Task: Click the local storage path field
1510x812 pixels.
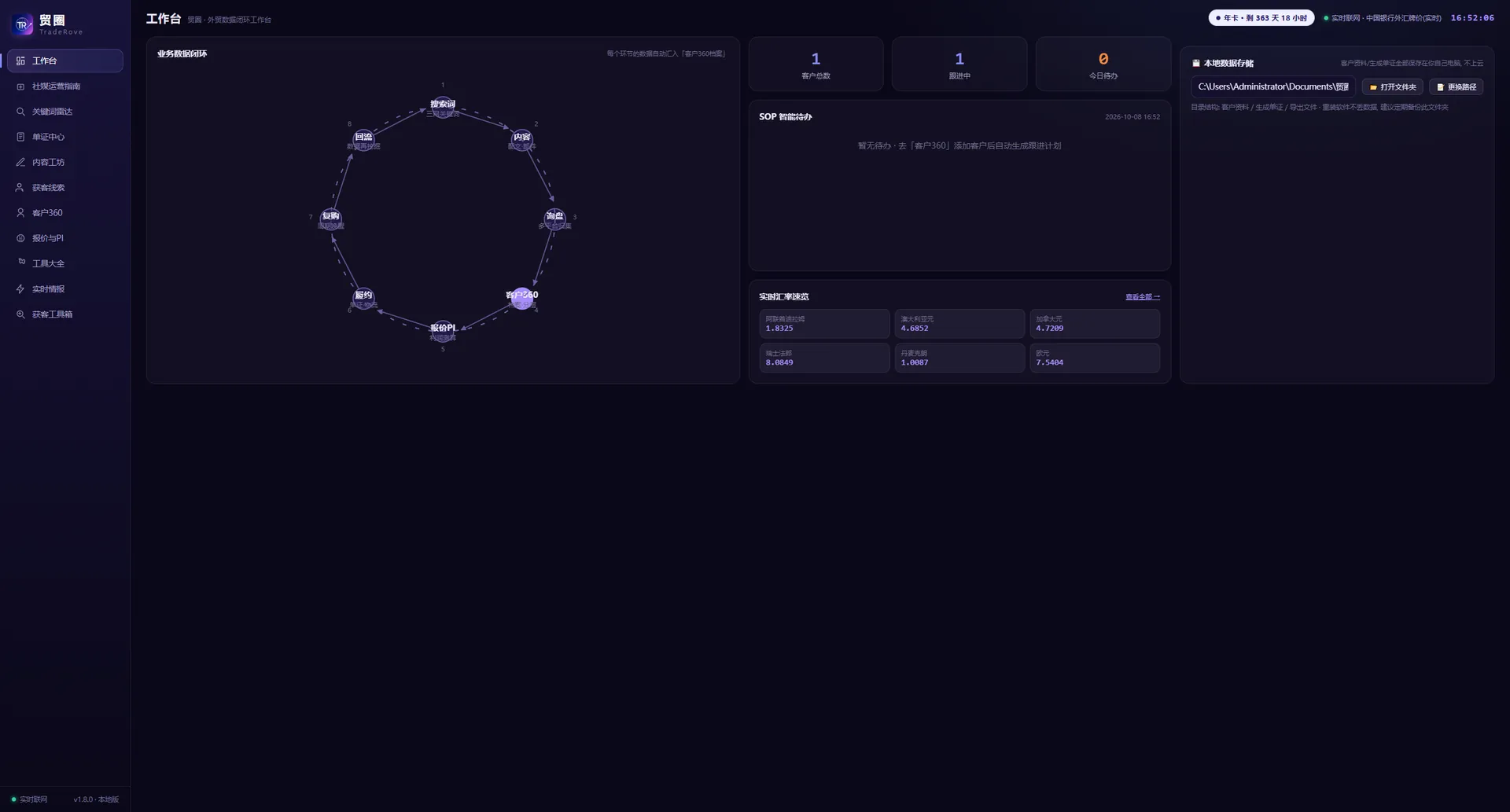Action: pyautogui.click(x=1273, y=87)
